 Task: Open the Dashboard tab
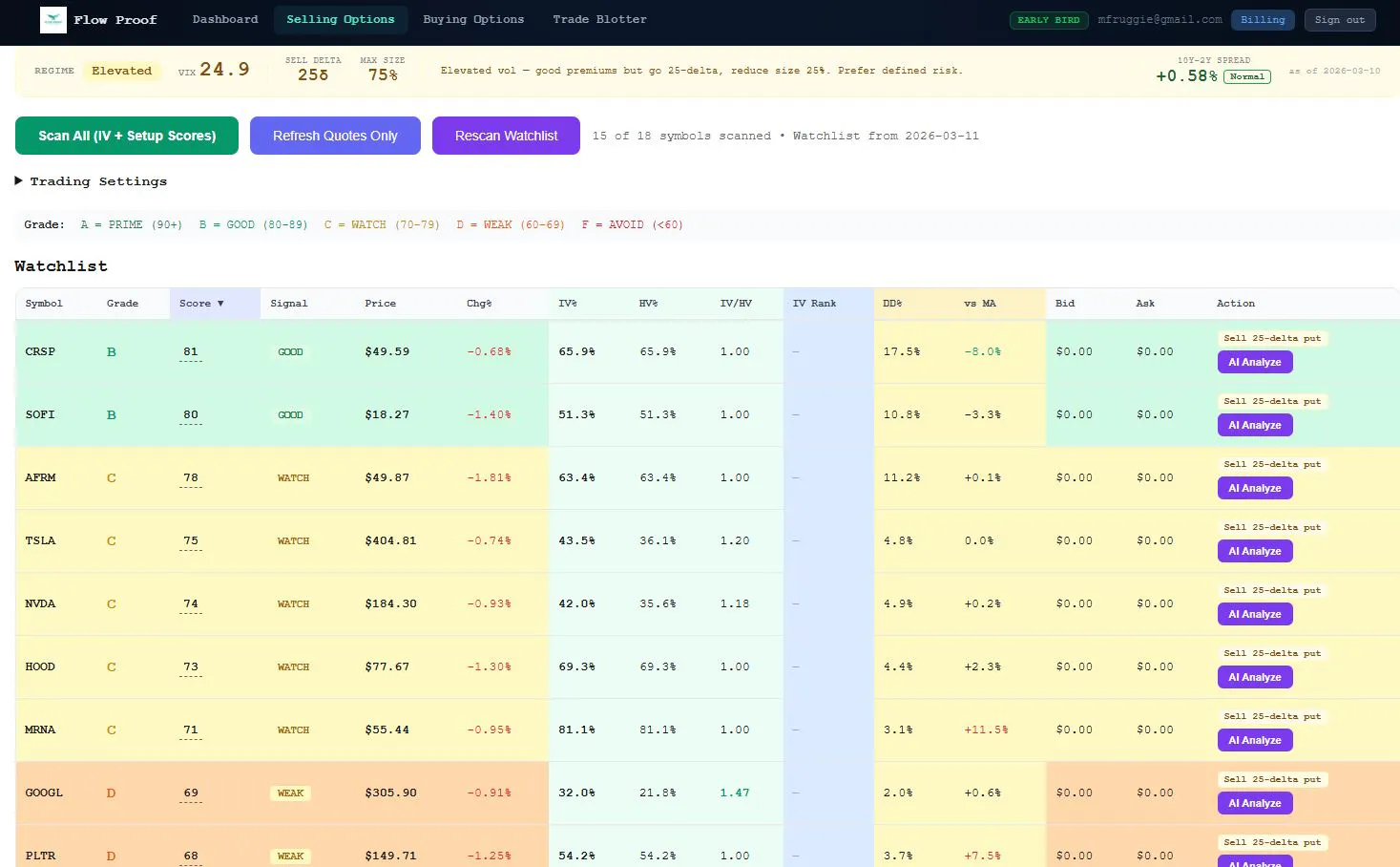(x=225, y=19)
